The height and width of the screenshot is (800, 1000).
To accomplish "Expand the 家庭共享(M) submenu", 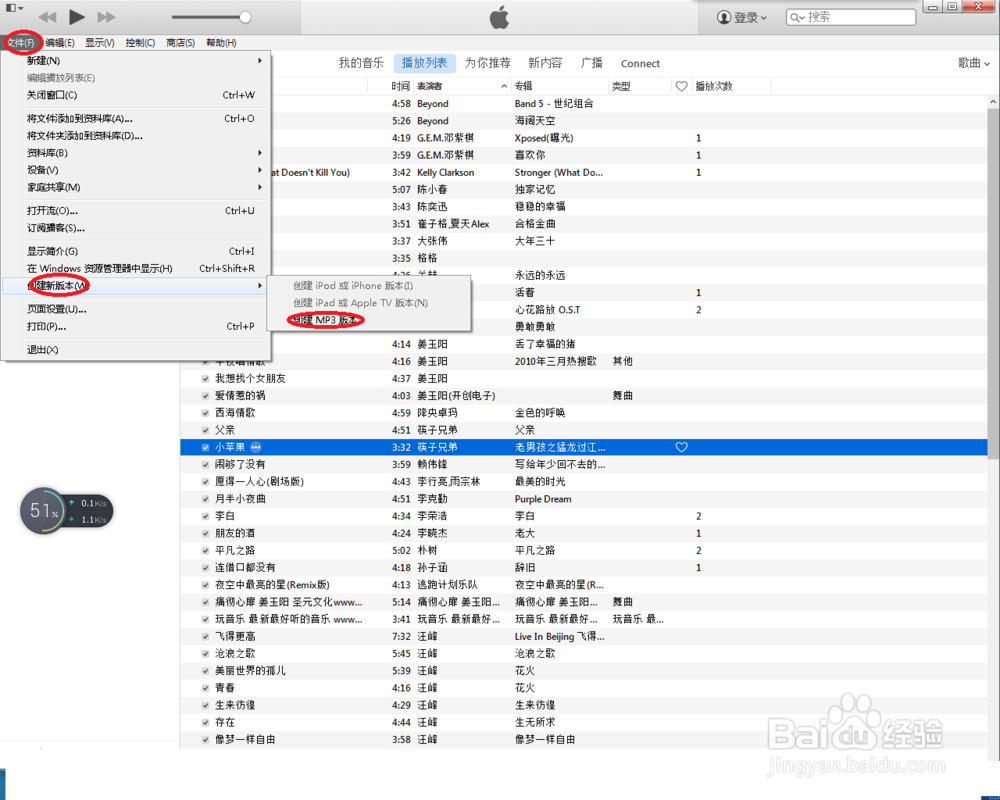I will click(136, 187).
